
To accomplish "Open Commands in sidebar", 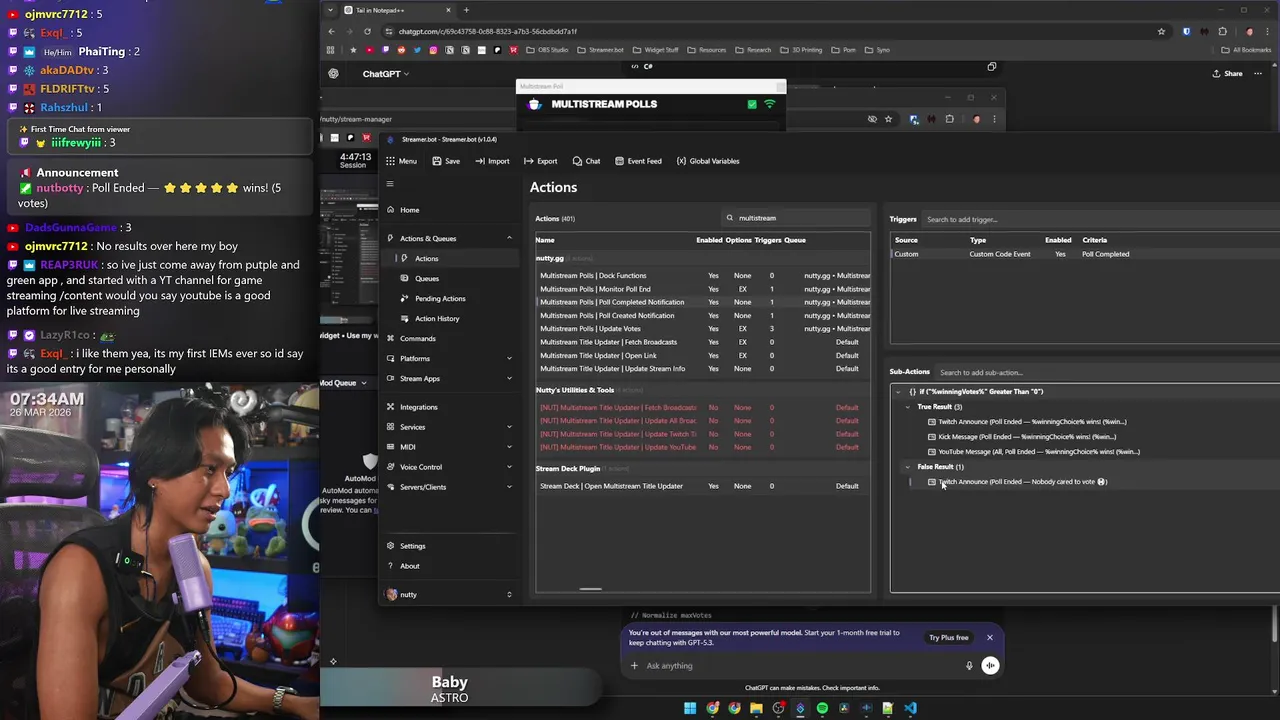I will pos(417,338).
